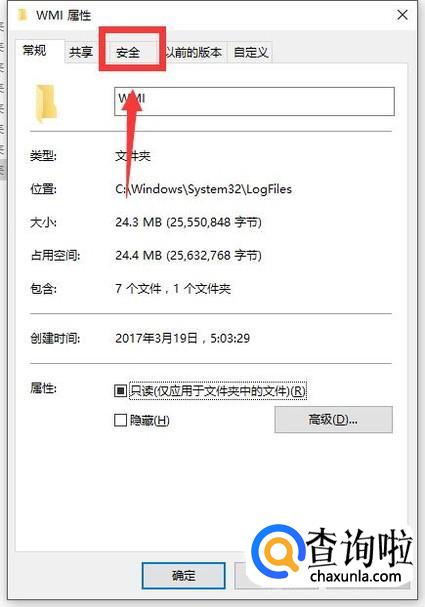Toggle the 只读 read-only checkbox
The height and width of the screenshot is (607, 425).
pyautogui.click(x=120, y=390)
